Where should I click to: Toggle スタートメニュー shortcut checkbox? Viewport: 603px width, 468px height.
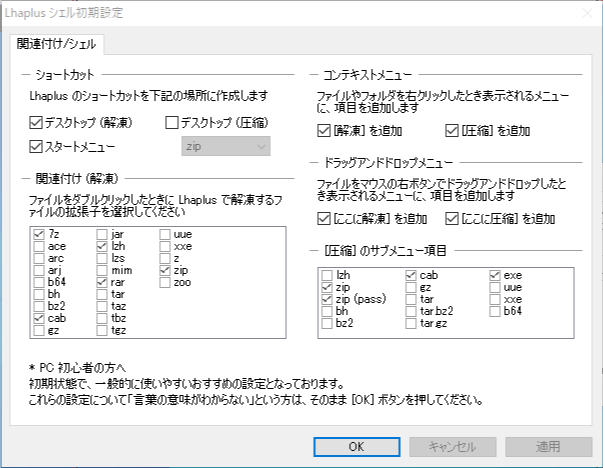pyautogui.click(x=36, y=147)
